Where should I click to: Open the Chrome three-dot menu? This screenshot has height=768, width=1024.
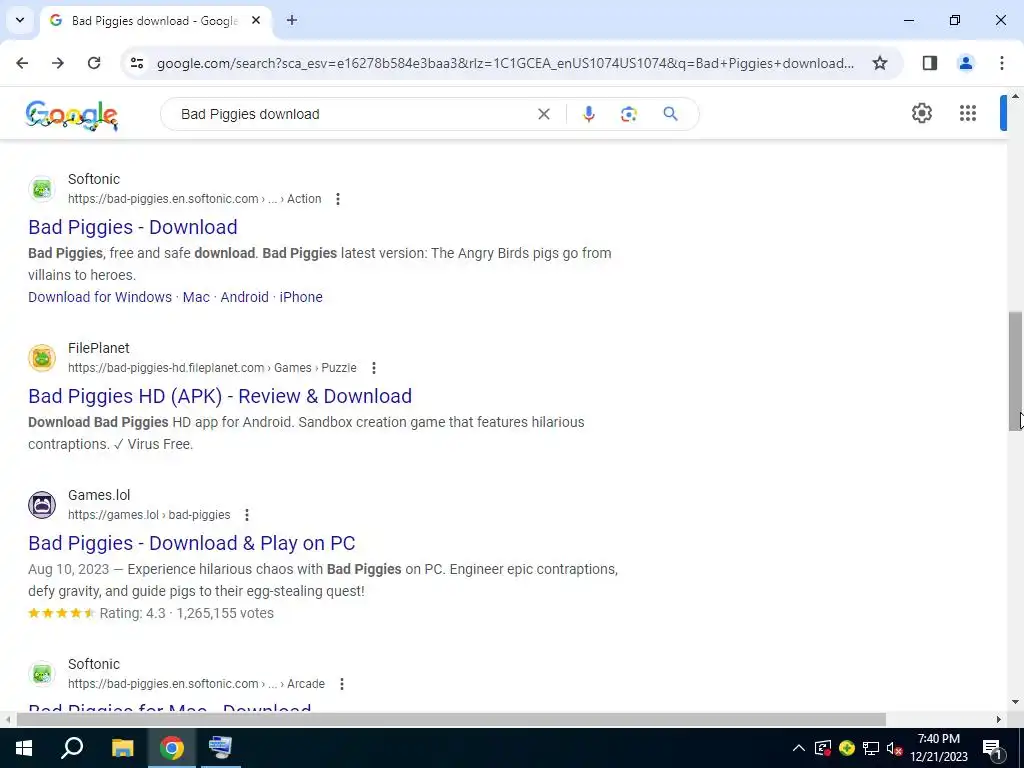coord(1001,63)
